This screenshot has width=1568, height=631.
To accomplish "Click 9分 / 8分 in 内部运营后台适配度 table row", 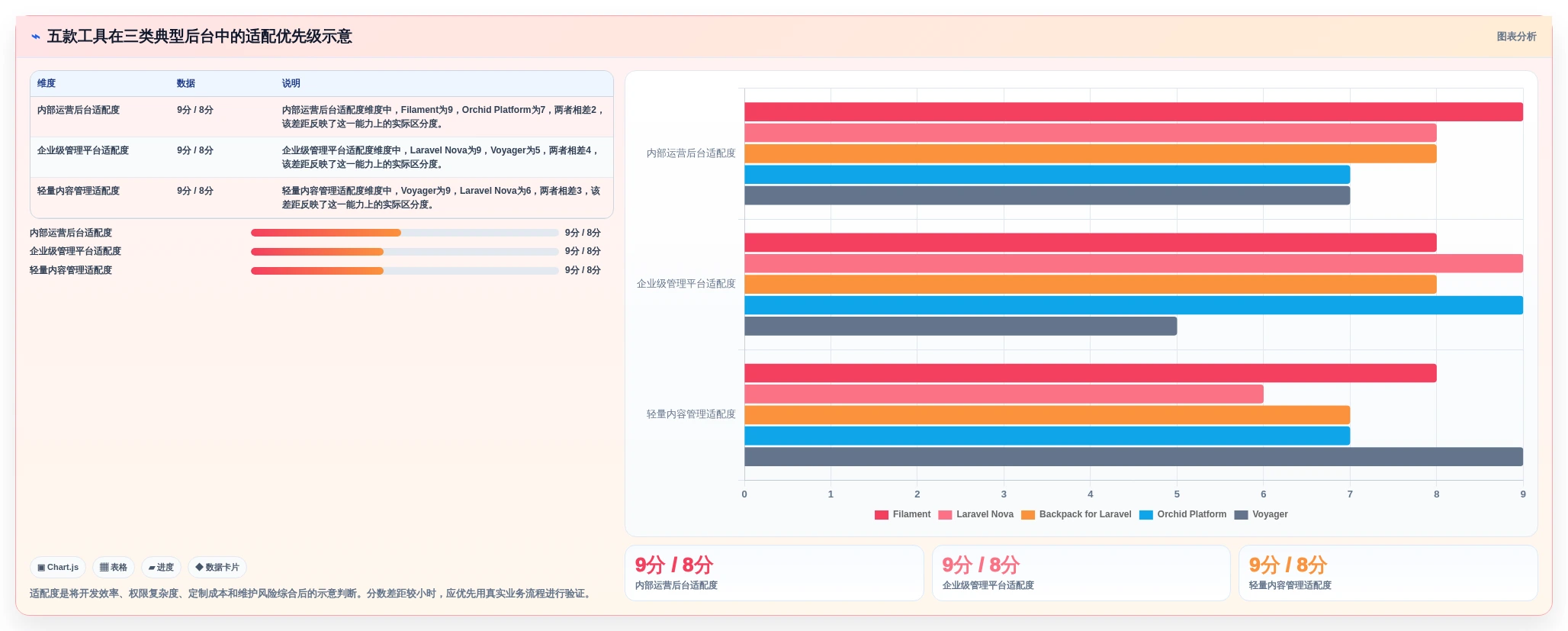I will [195, 110].
